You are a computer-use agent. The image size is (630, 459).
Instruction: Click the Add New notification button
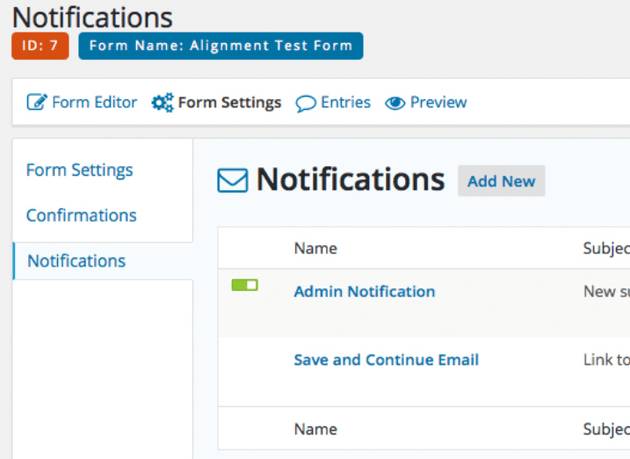(x=501, y=181)
